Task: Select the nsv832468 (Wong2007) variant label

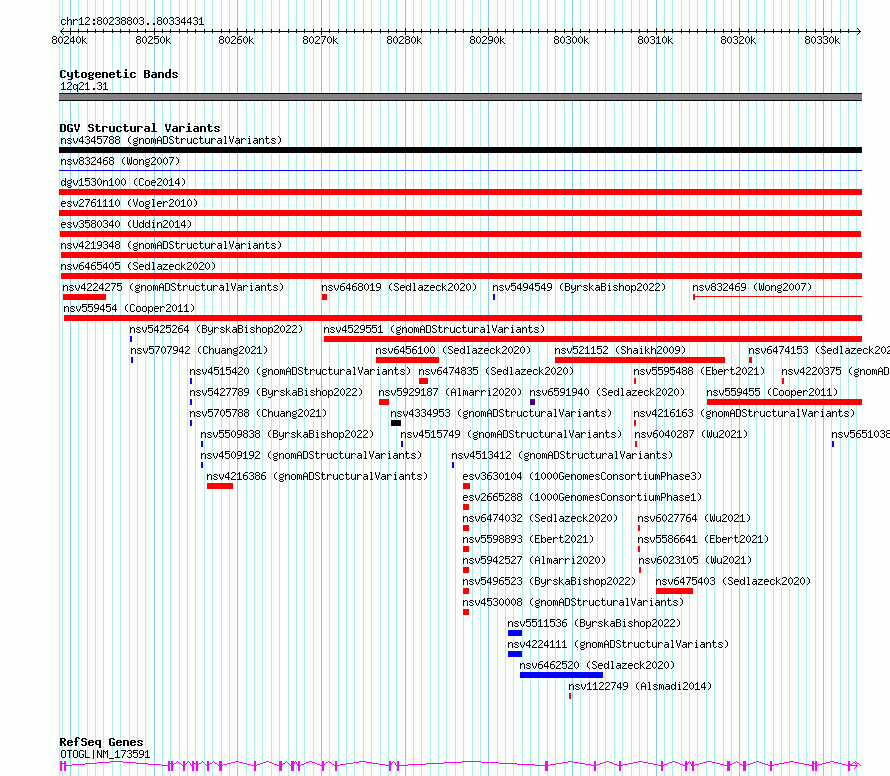Action: (x=120, y=161)
